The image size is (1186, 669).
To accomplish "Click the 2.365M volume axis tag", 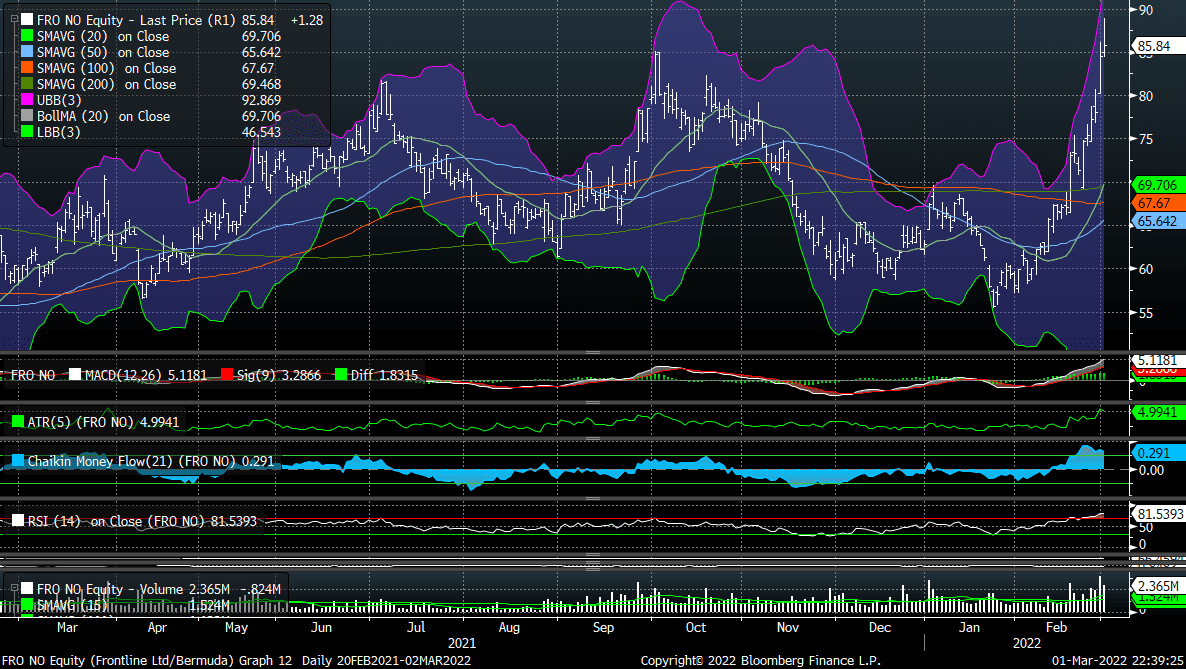I will click(1158, 586).
